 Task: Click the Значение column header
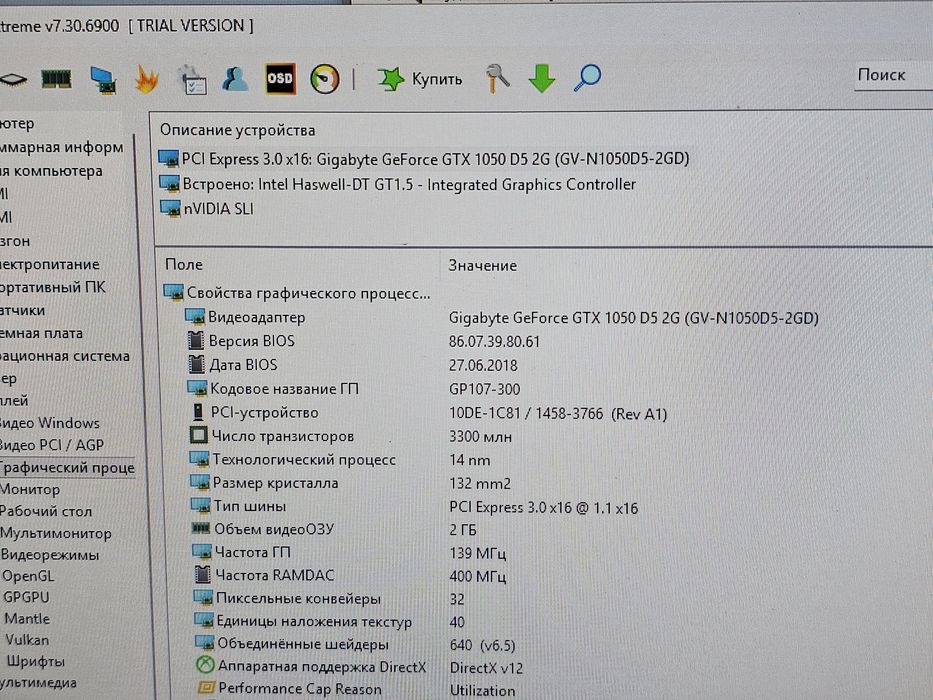click(483, 265)
